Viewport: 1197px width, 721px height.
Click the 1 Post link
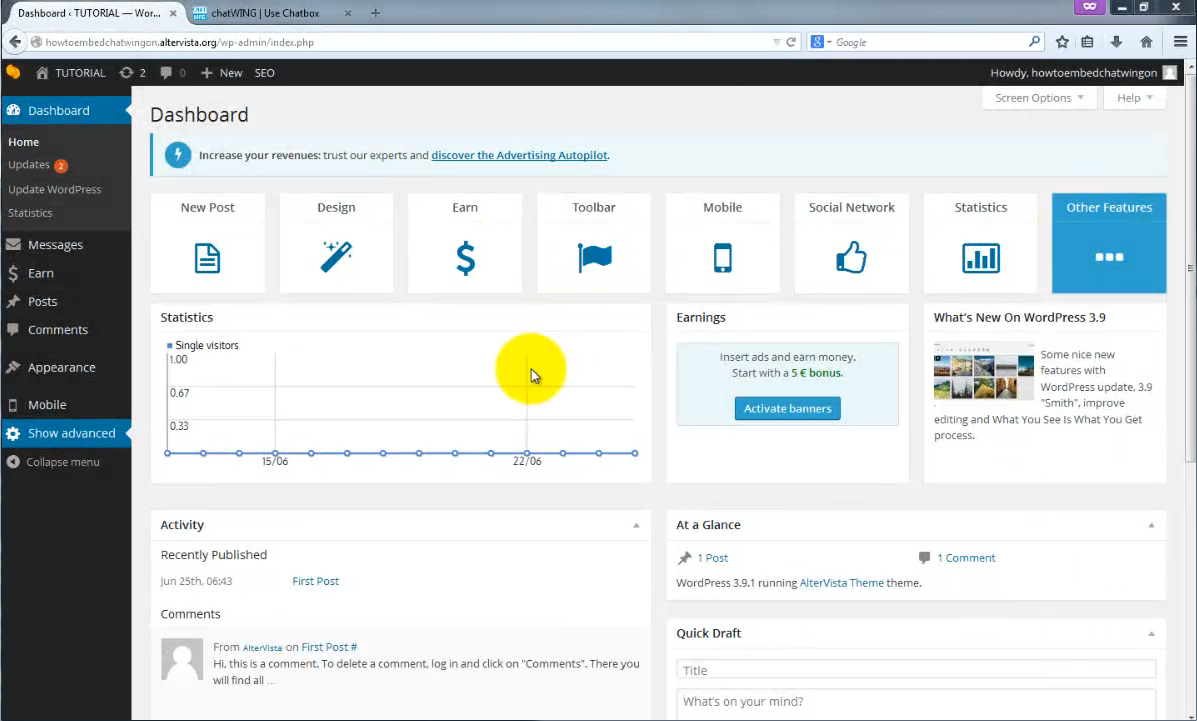712,558
